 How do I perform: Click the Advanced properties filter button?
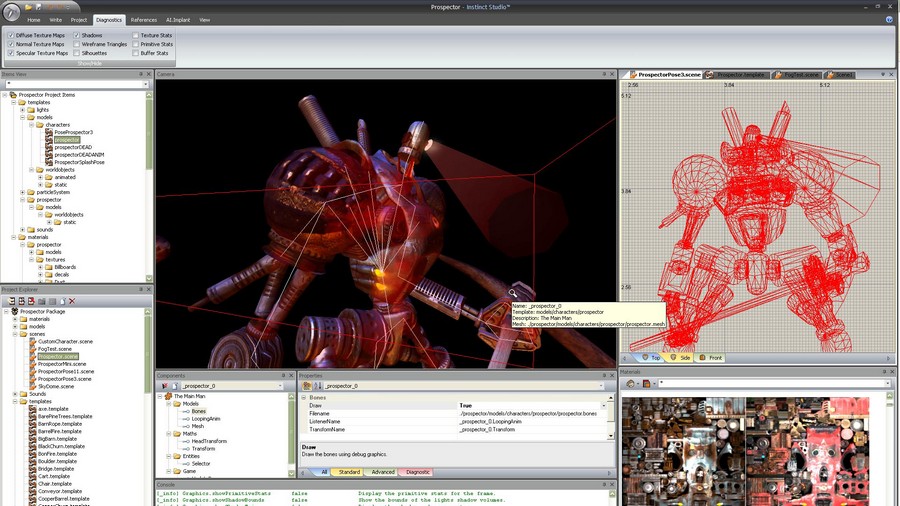382,472
